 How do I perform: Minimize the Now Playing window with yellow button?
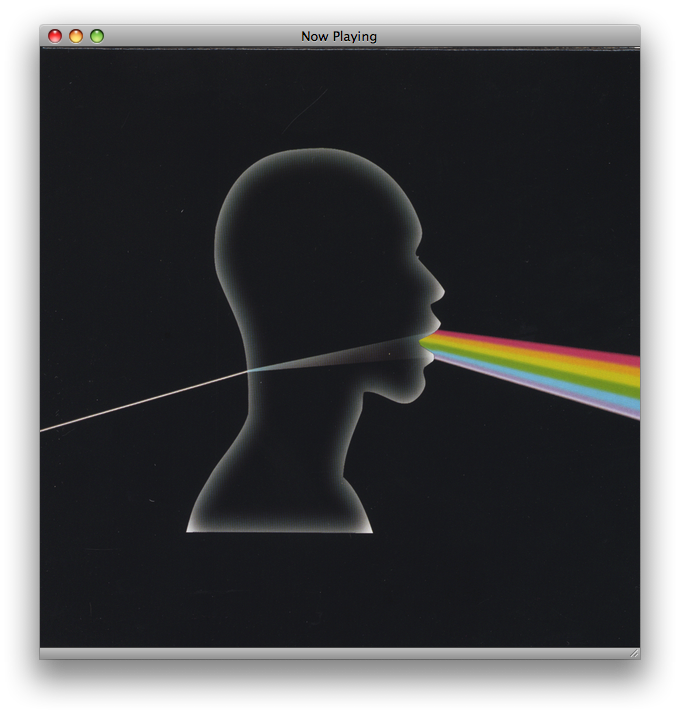76,36
